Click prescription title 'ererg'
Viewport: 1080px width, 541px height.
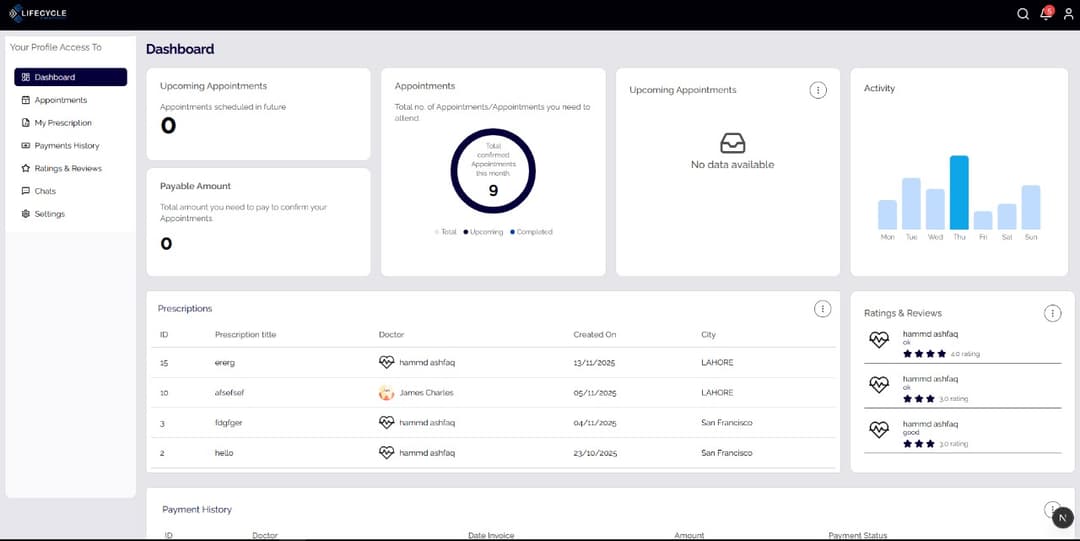point(225,363)
